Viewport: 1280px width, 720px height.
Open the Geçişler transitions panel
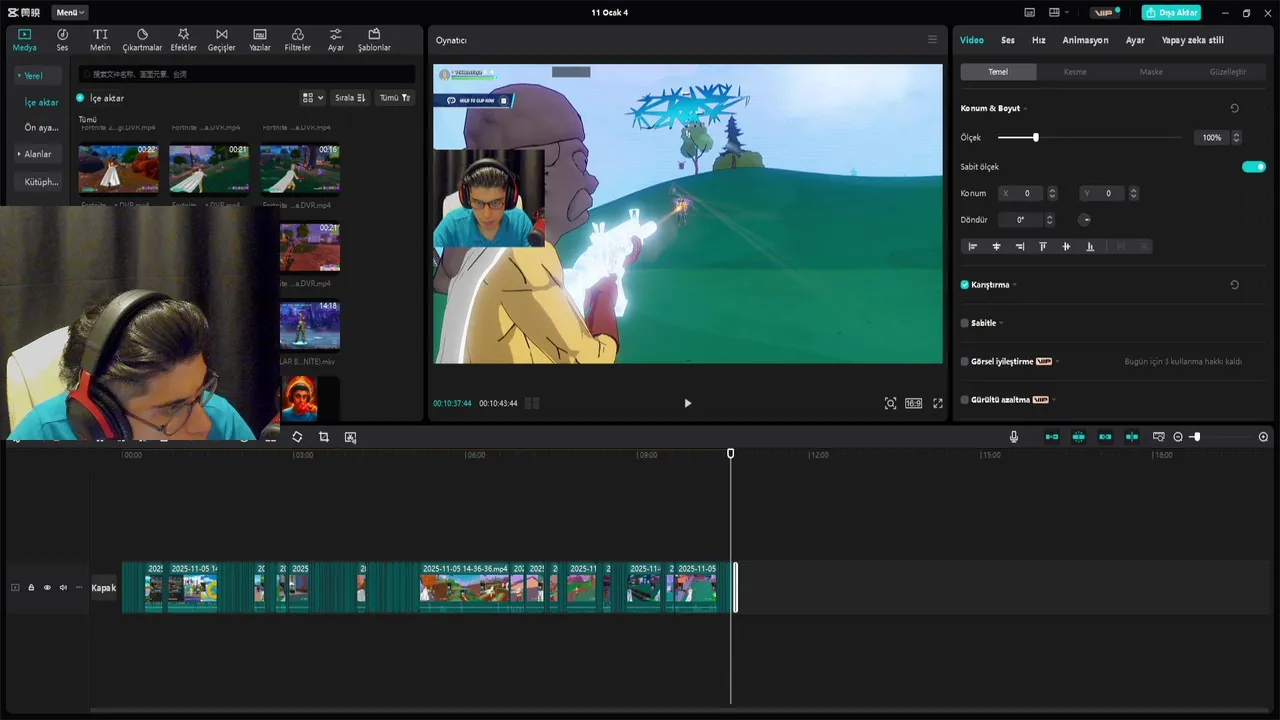pos(222,40)
